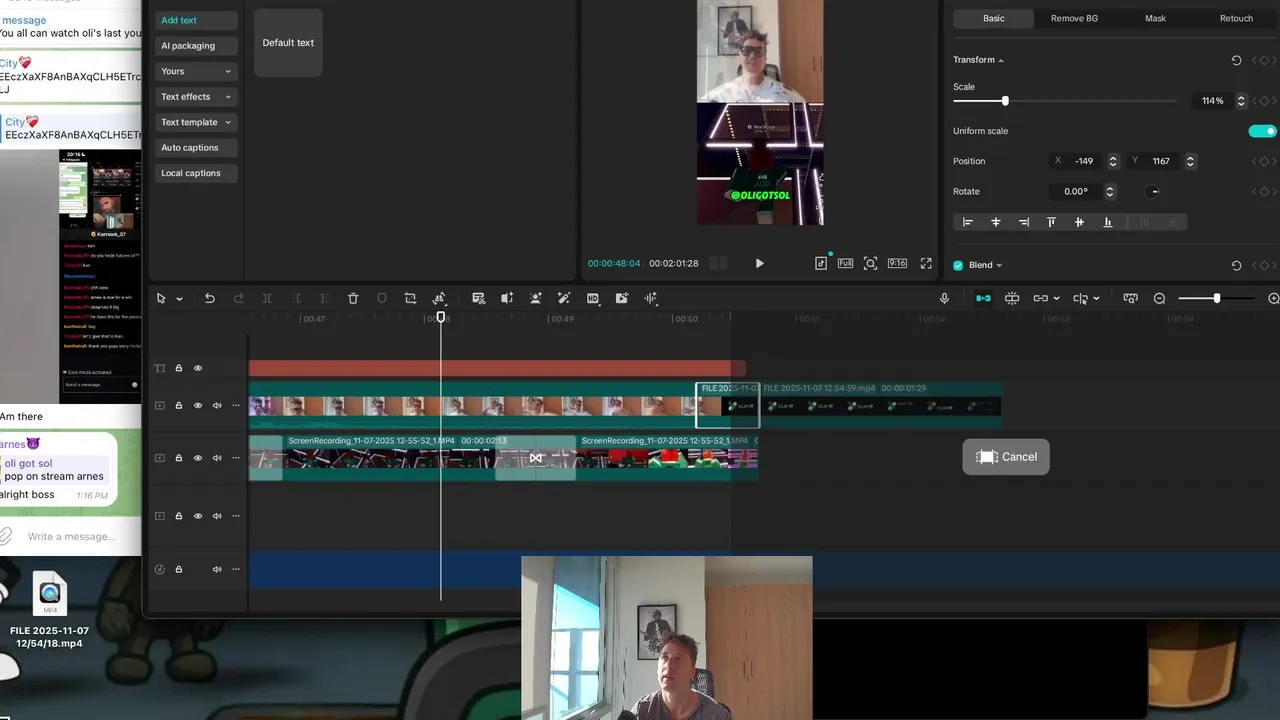The height and width of the screenshot is (720, 1280).
Task: Delete the selected clip with trash icon
Action: point(353,298)
